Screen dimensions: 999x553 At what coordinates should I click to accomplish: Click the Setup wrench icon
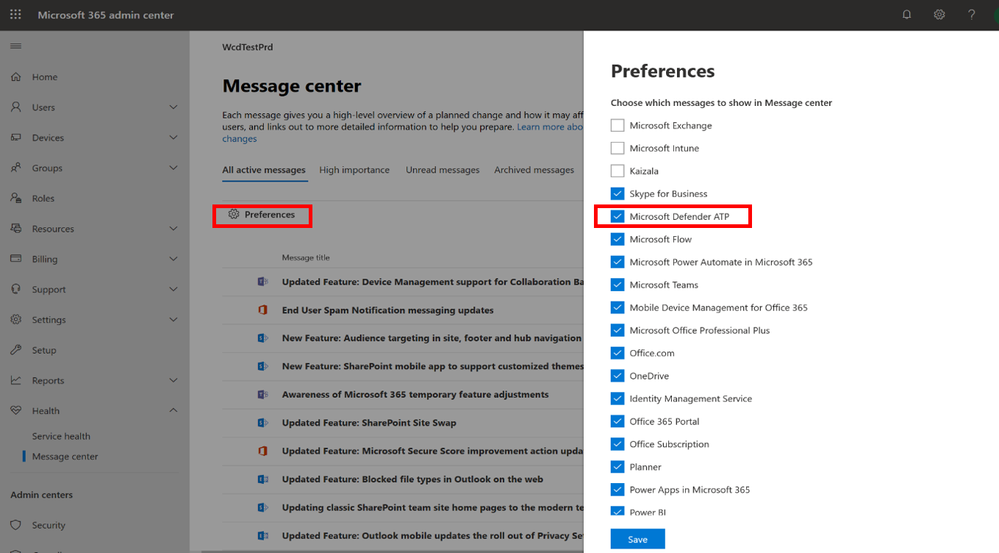(16, 350)
